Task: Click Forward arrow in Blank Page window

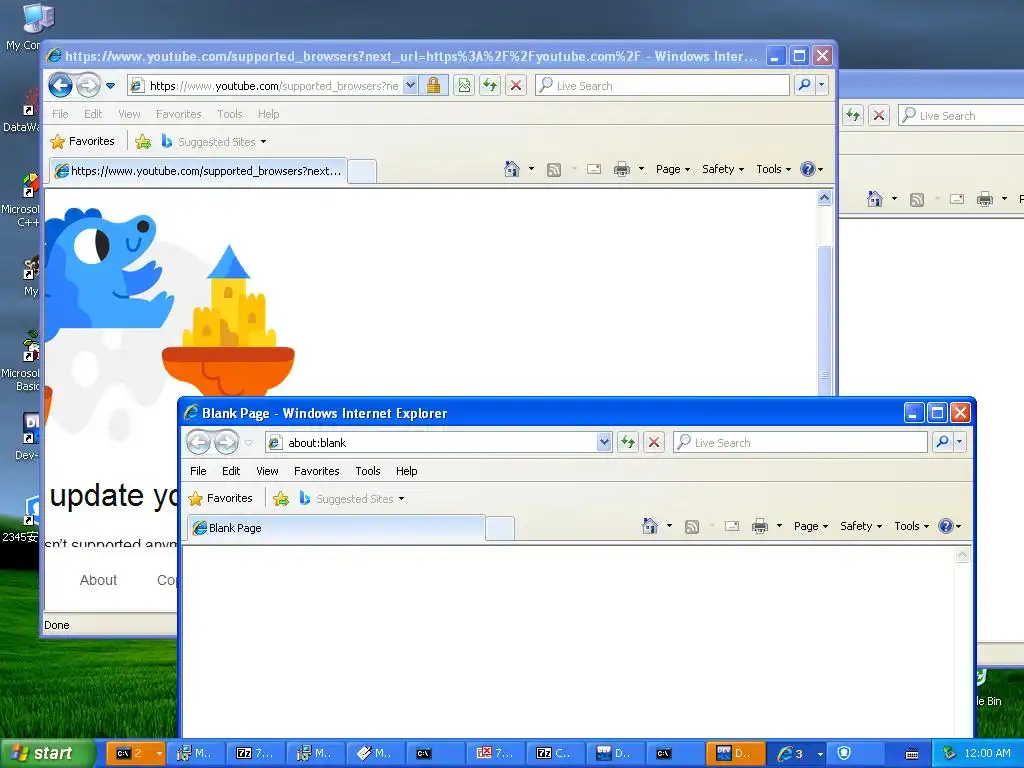Action: point(226,443)
